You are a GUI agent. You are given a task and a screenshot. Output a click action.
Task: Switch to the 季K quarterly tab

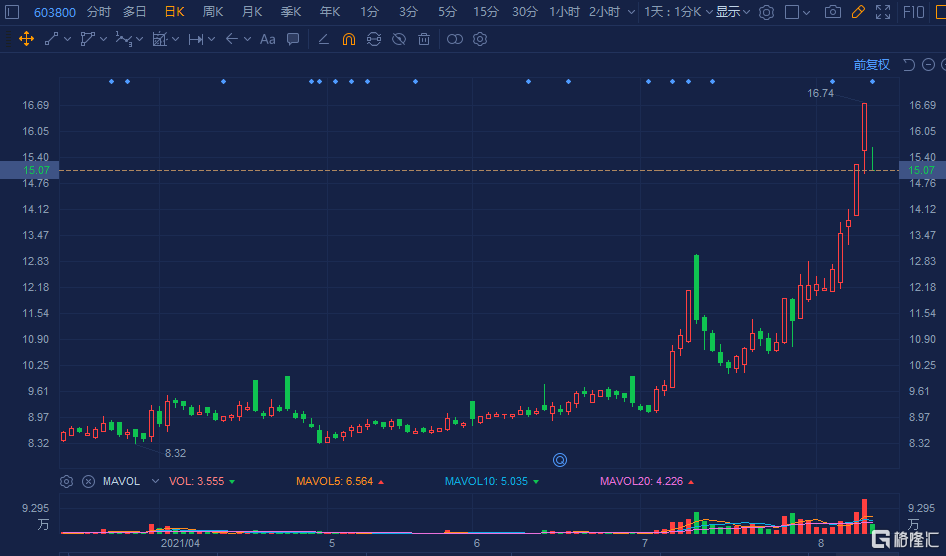291,12
